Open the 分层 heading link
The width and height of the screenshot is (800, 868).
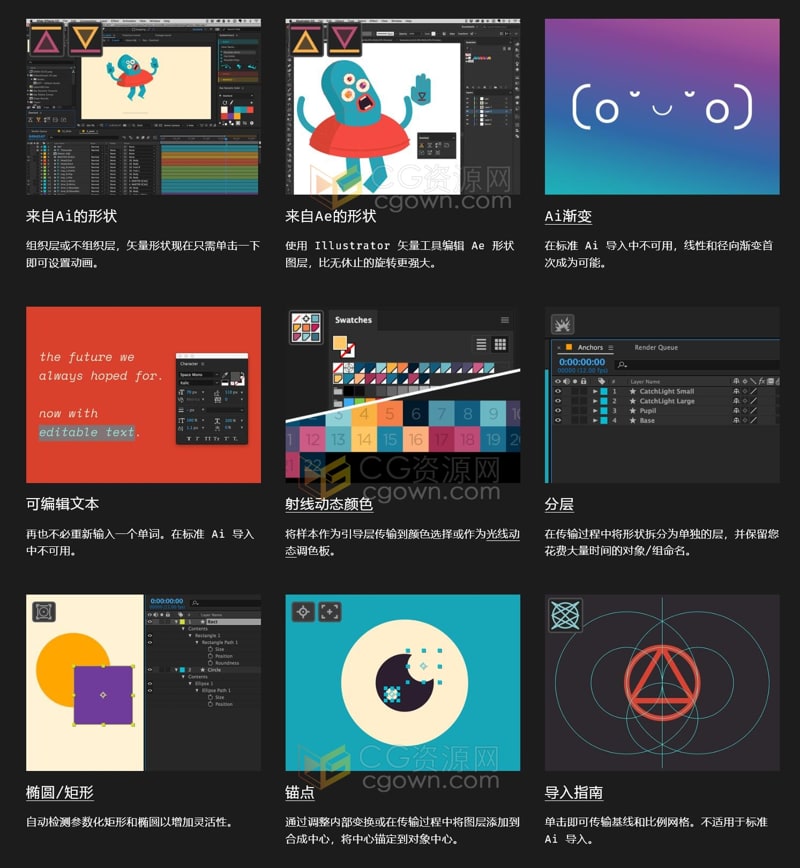pos(559,504)
